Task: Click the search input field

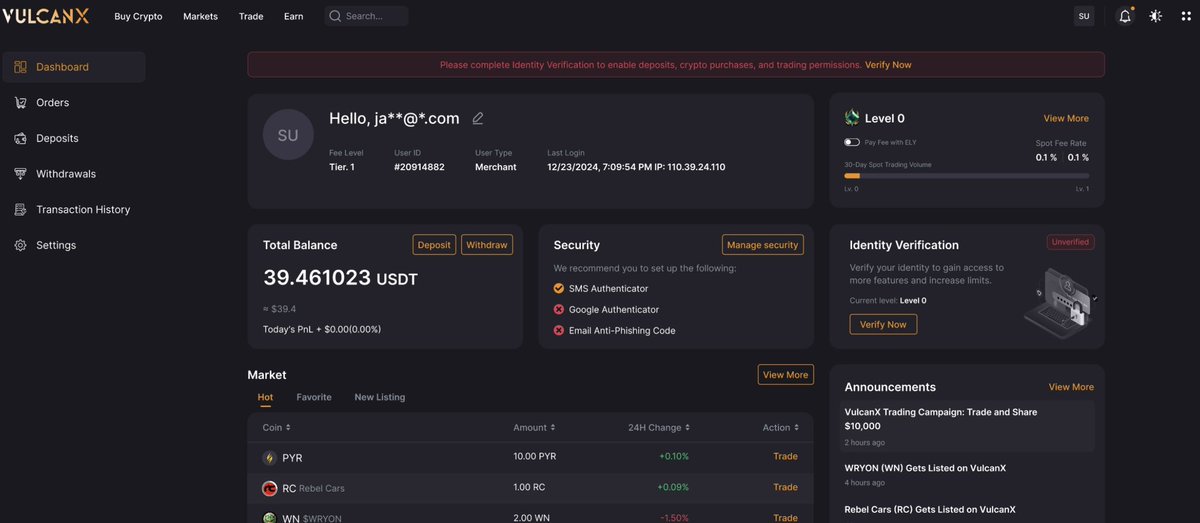Action: point(366,16)
